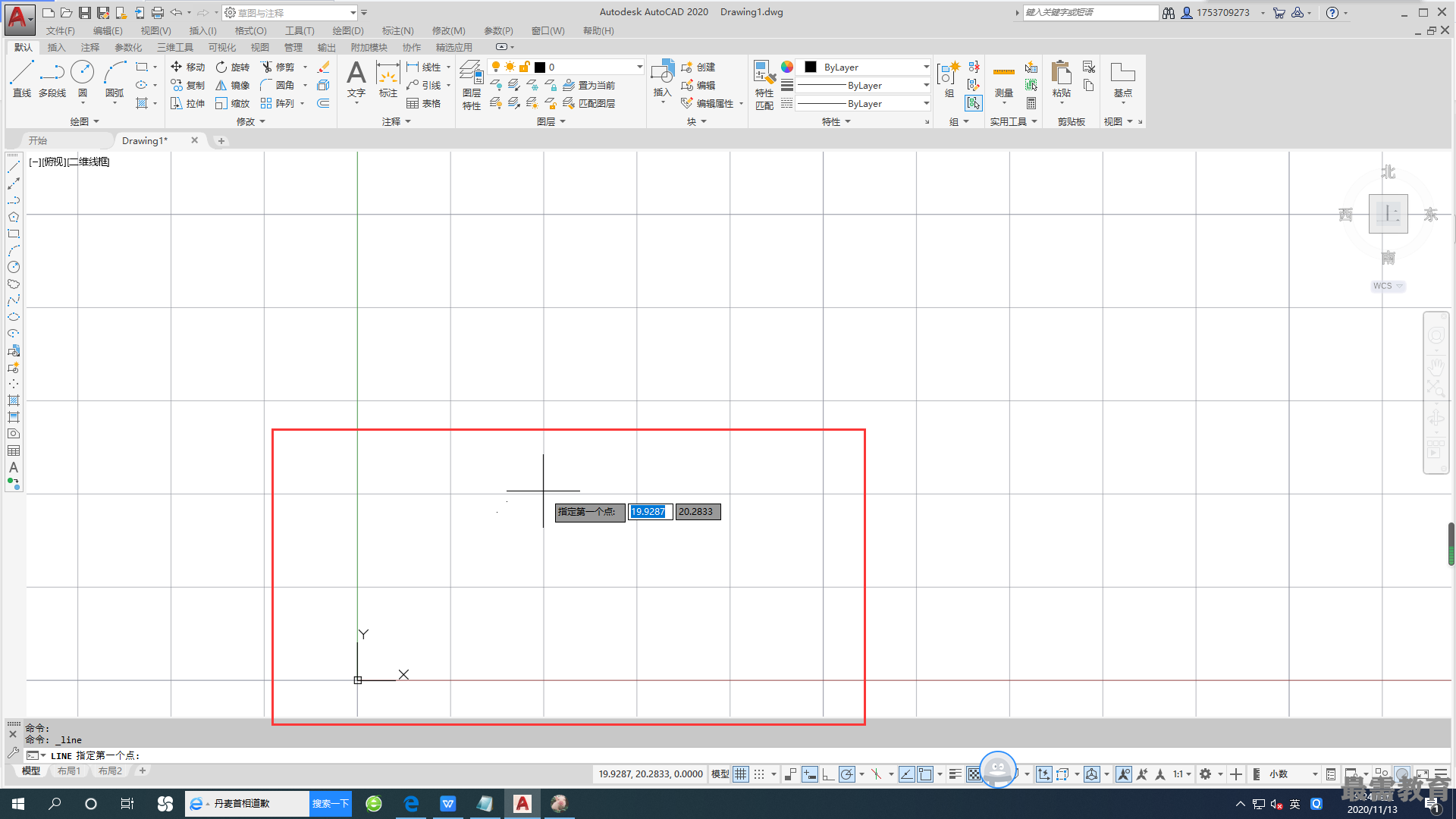Switch to the 布局1 layout tab
Screen dimensions: 1456x819
69,771
